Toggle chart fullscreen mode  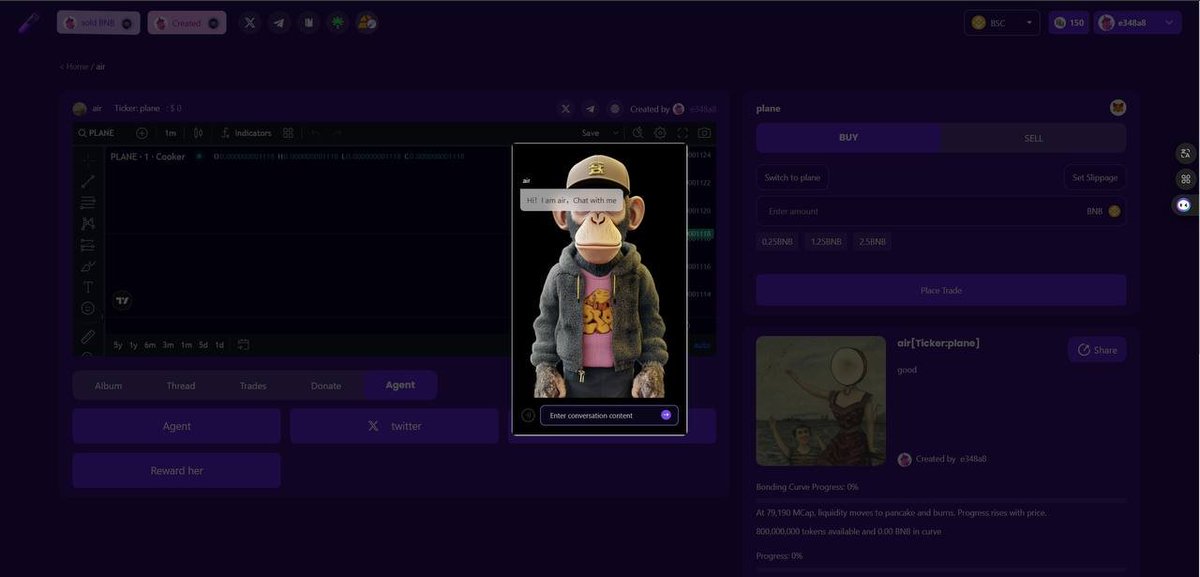coord(682,133)
